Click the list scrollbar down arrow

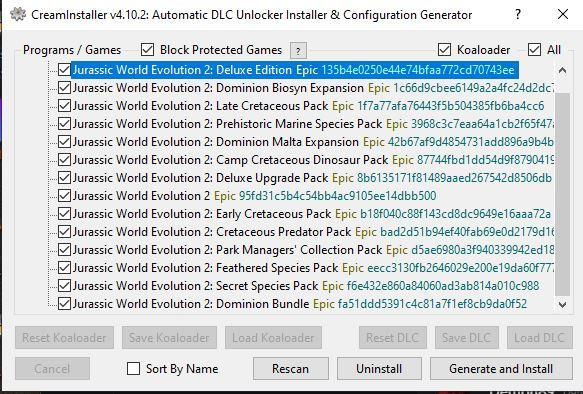coord(562,304)
